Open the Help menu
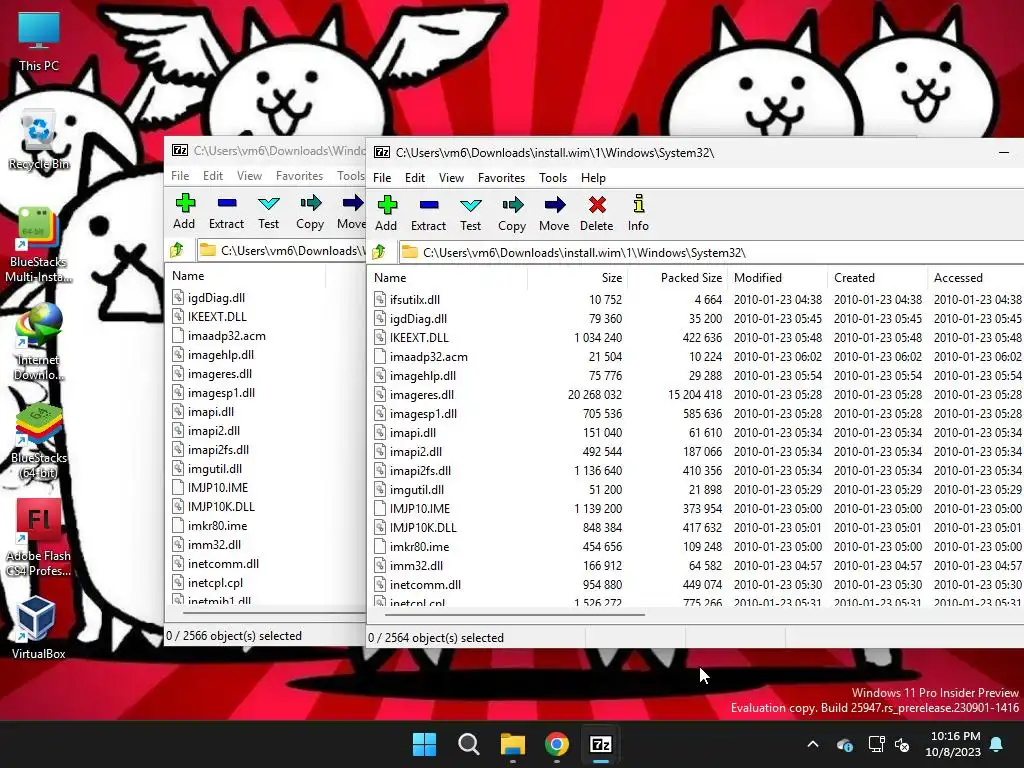Viewport: 1024px width, 768px height. click(594, 178)
